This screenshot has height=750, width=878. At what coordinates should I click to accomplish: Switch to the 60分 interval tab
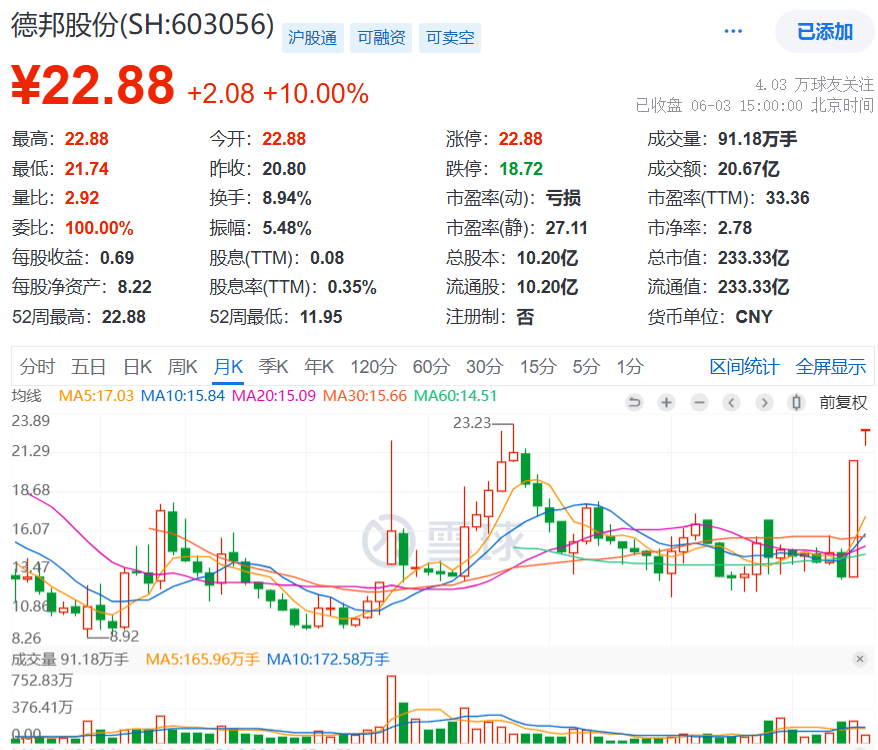pos(431,366)
